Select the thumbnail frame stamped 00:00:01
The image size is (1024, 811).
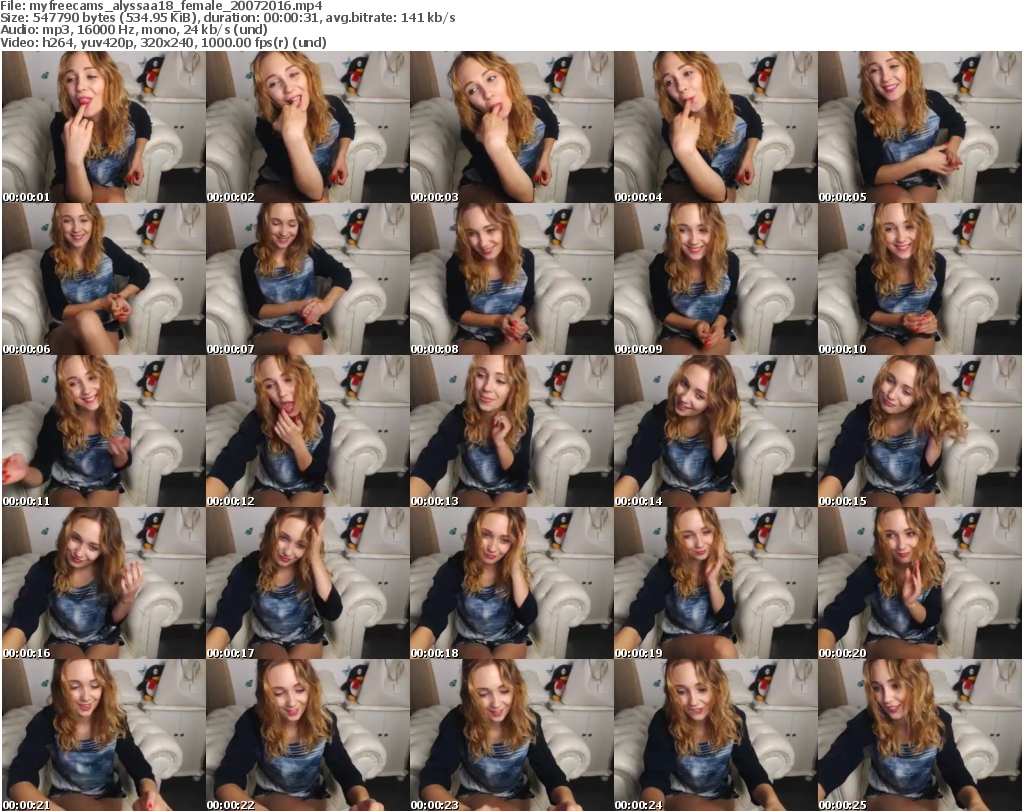click(104, 127)
